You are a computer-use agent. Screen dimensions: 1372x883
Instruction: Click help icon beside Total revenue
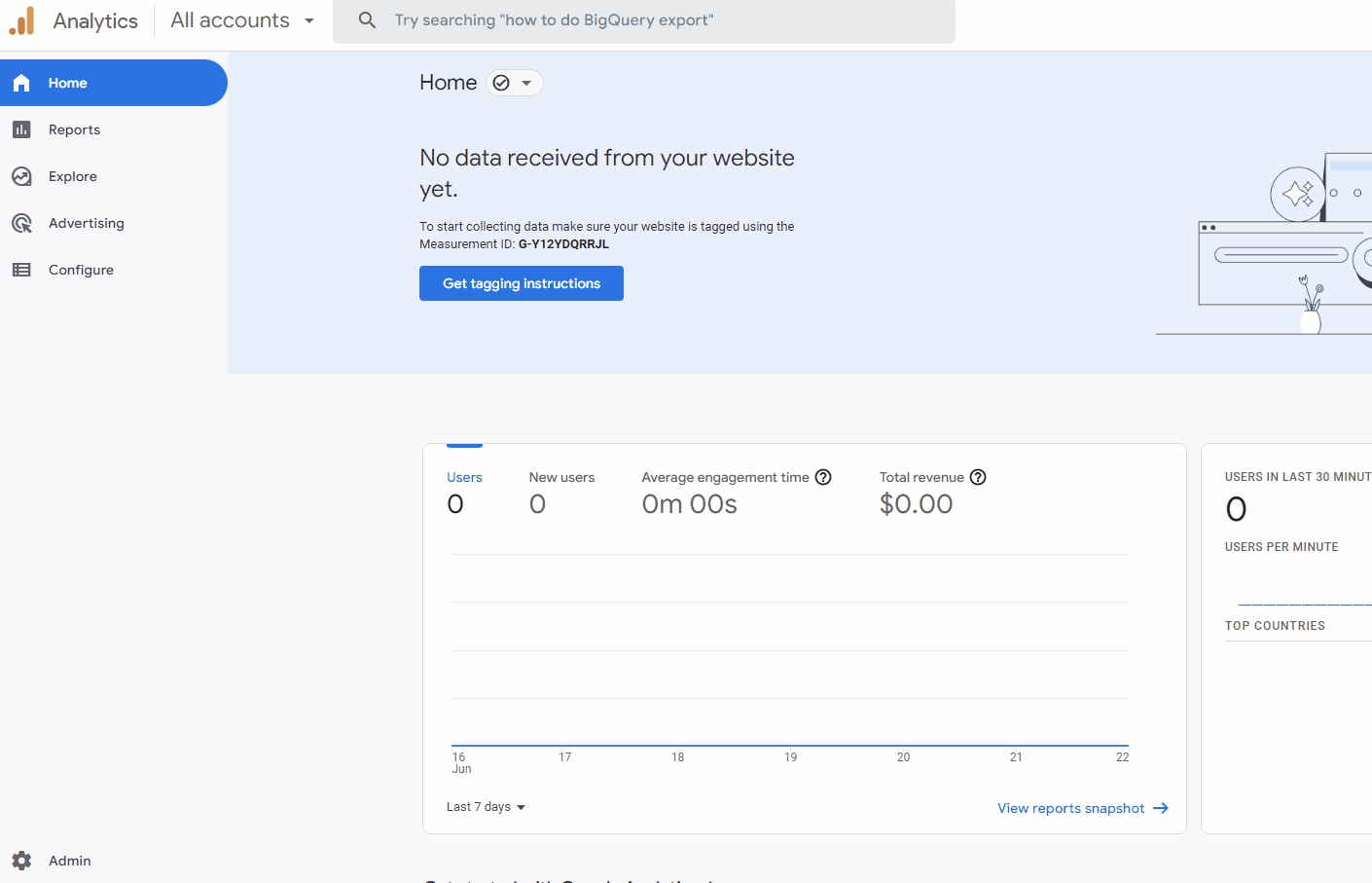pyautogui.click(x=978, y=477)
